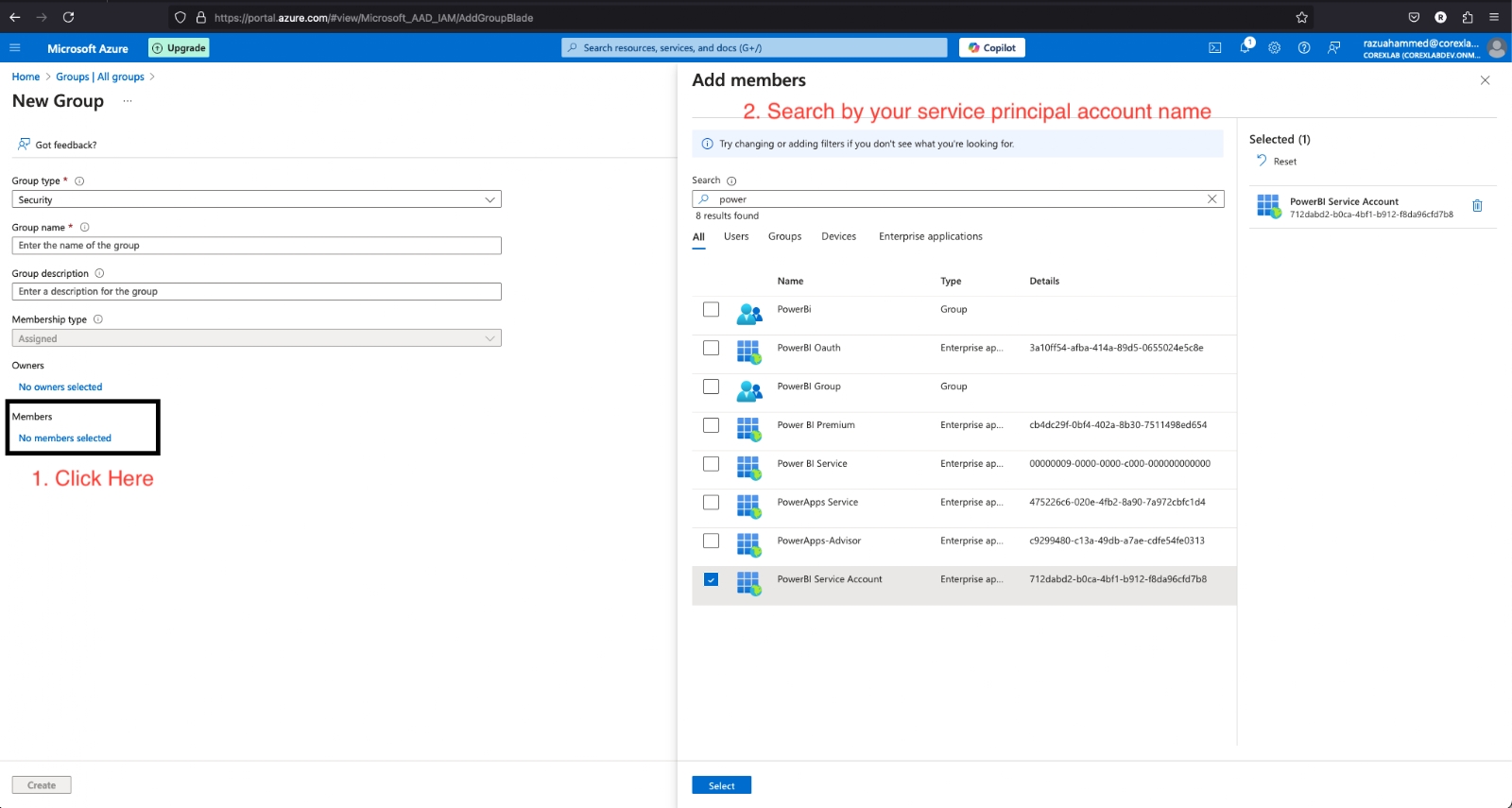The width and height of the screenshot is (1512, 808).
Task: Show info tooltip beside Group description
Action: 99,273
